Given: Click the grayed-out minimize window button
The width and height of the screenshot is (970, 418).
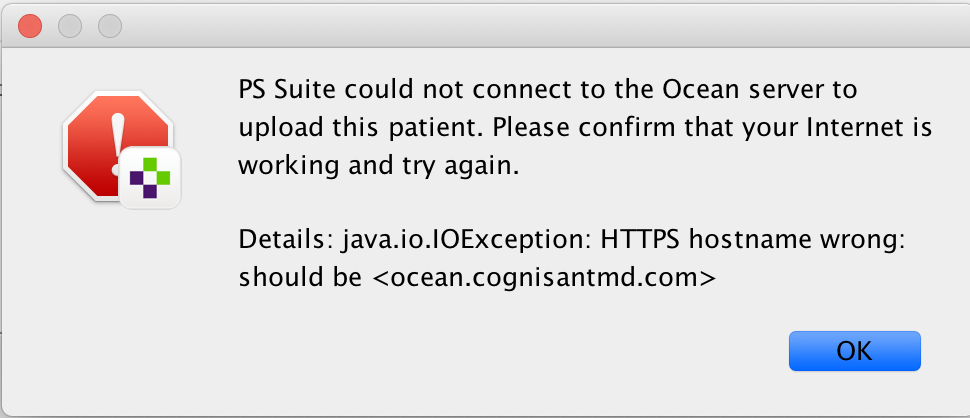Looking at the screenshot, I should click(x=70, y=26).
